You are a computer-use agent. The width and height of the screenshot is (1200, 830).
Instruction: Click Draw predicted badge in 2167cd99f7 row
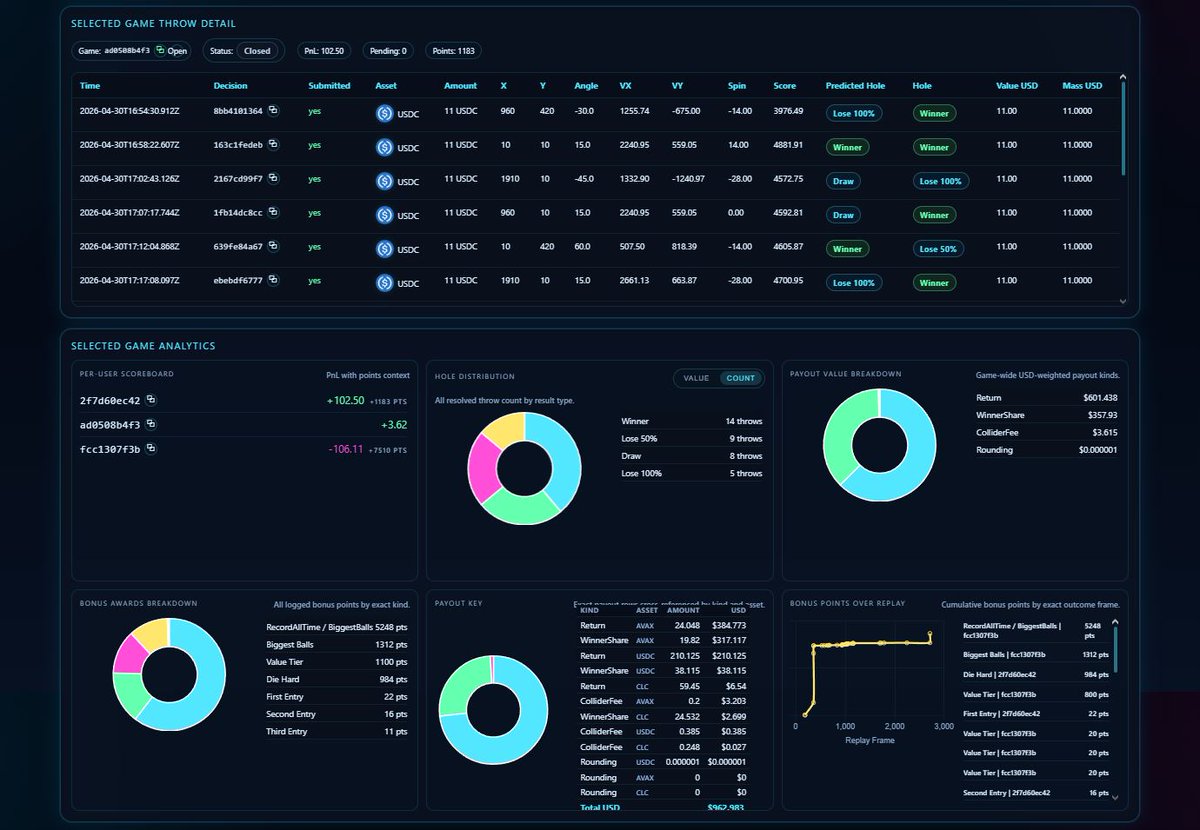point(844,181)
